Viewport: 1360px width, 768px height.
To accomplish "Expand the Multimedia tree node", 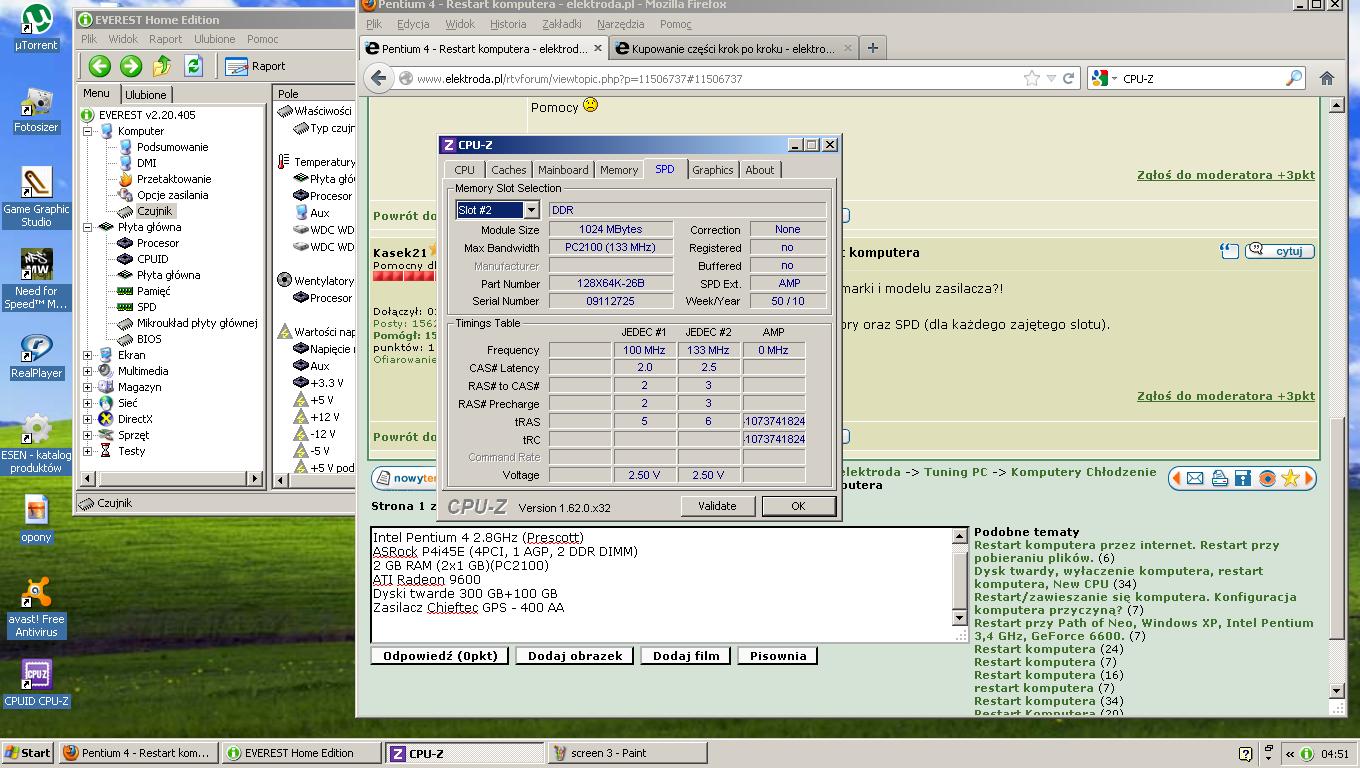I will (x=88, y=371).
